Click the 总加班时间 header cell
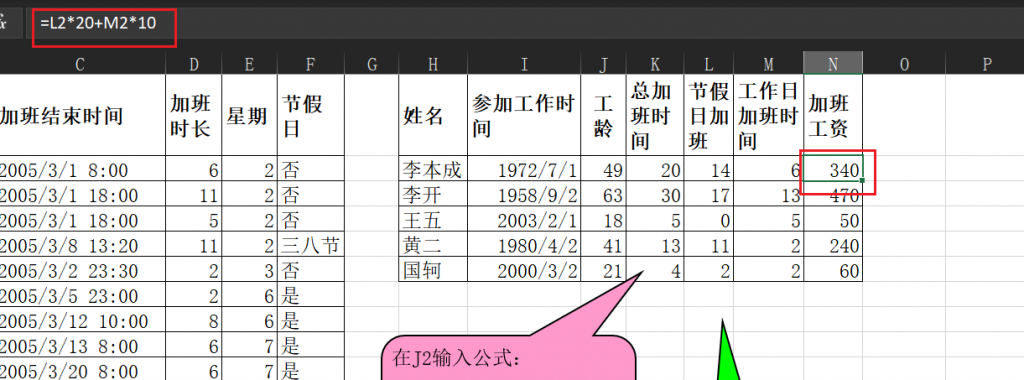 tap(655, 115)
